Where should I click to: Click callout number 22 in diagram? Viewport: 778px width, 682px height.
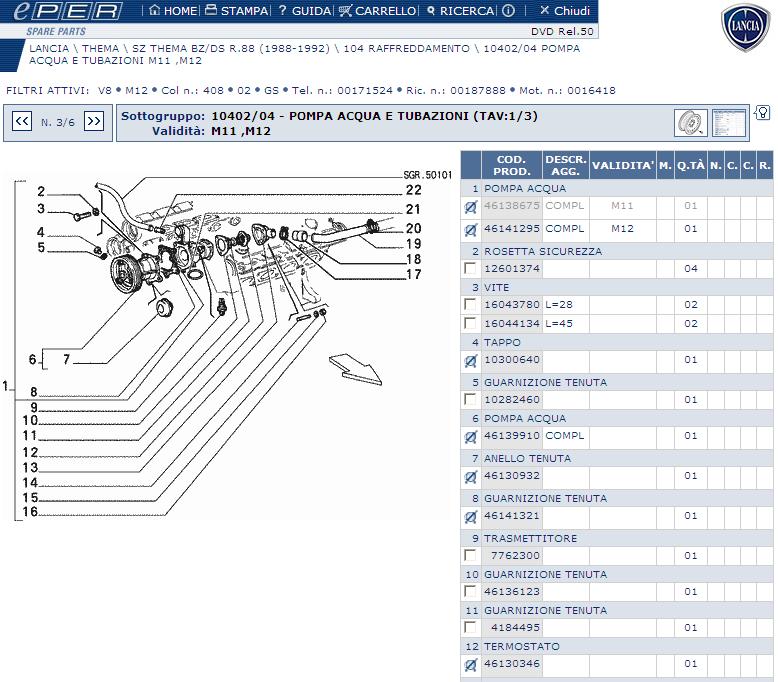[x=413, y=190]
